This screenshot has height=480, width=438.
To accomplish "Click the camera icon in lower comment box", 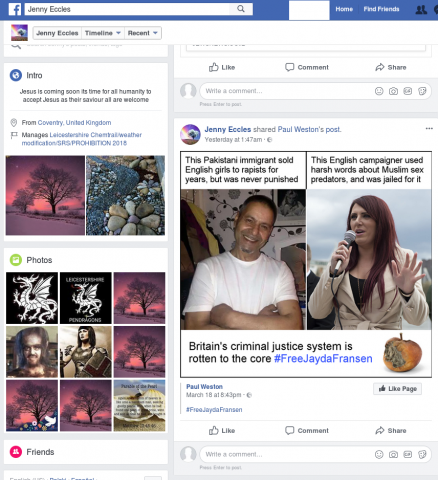I will (393, 454).
